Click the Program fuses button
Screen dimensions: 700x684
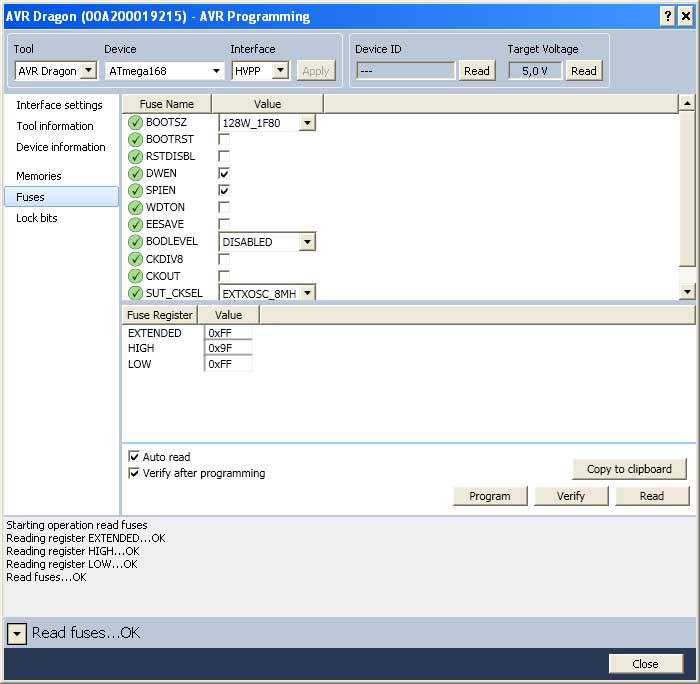[490, 496]
